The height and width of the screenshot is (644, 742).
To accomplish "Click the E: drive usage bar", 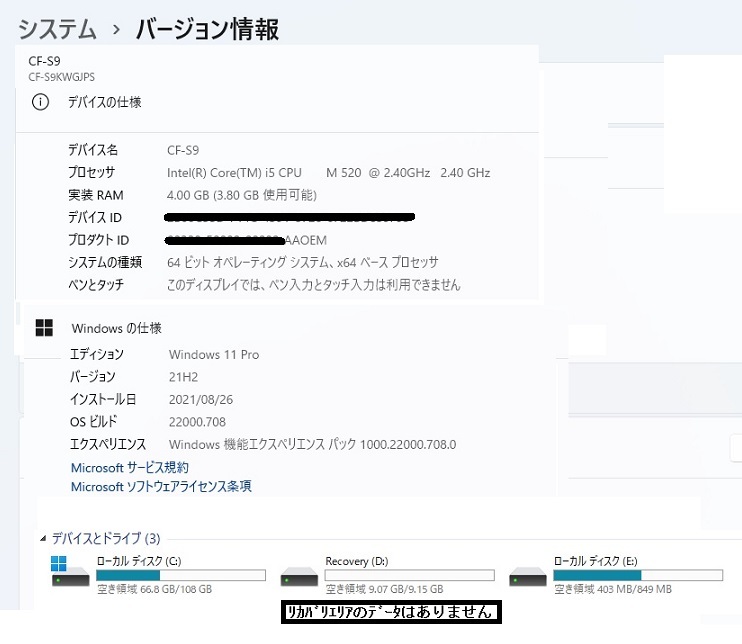I will tap(638, 575).
